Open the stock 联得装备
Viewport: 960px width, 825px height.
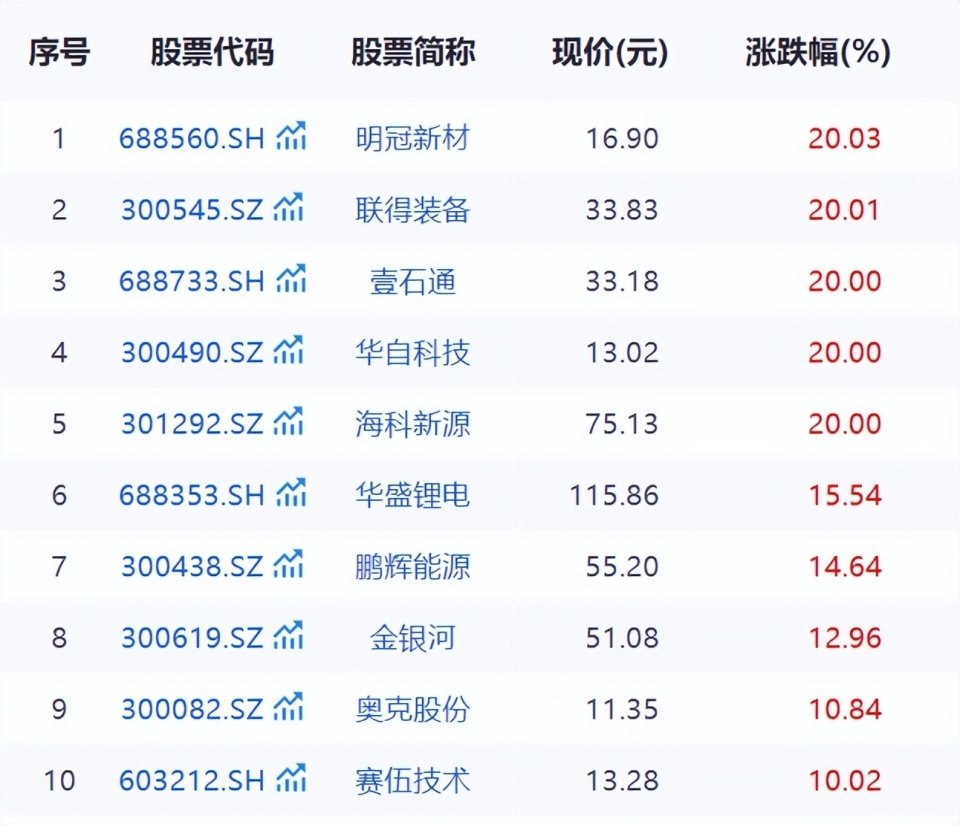pyautogui.click(x=413, y=210)
